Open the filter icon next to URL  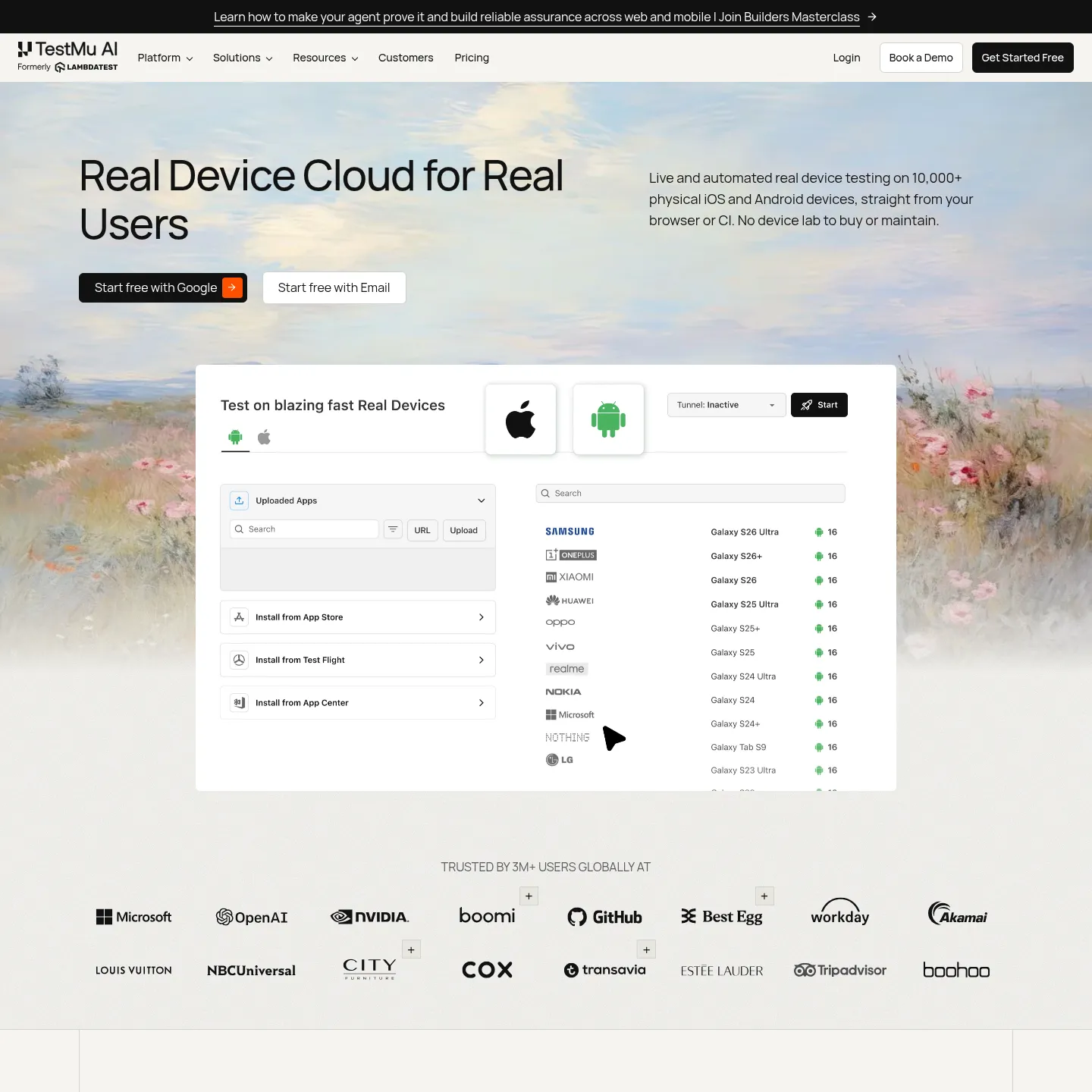[393, 529]
